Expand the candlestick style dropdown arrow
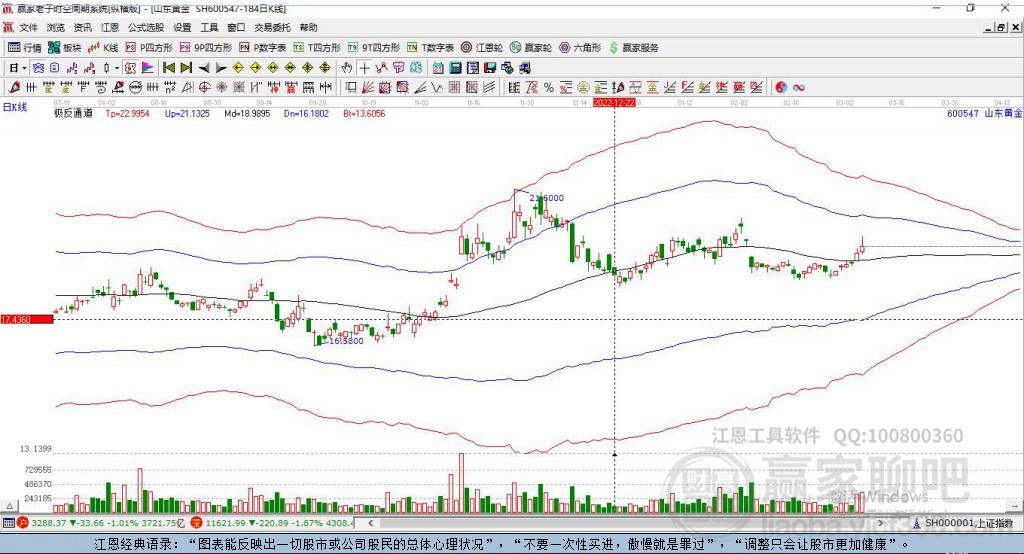1024x554 pixels. click(117, 68)
